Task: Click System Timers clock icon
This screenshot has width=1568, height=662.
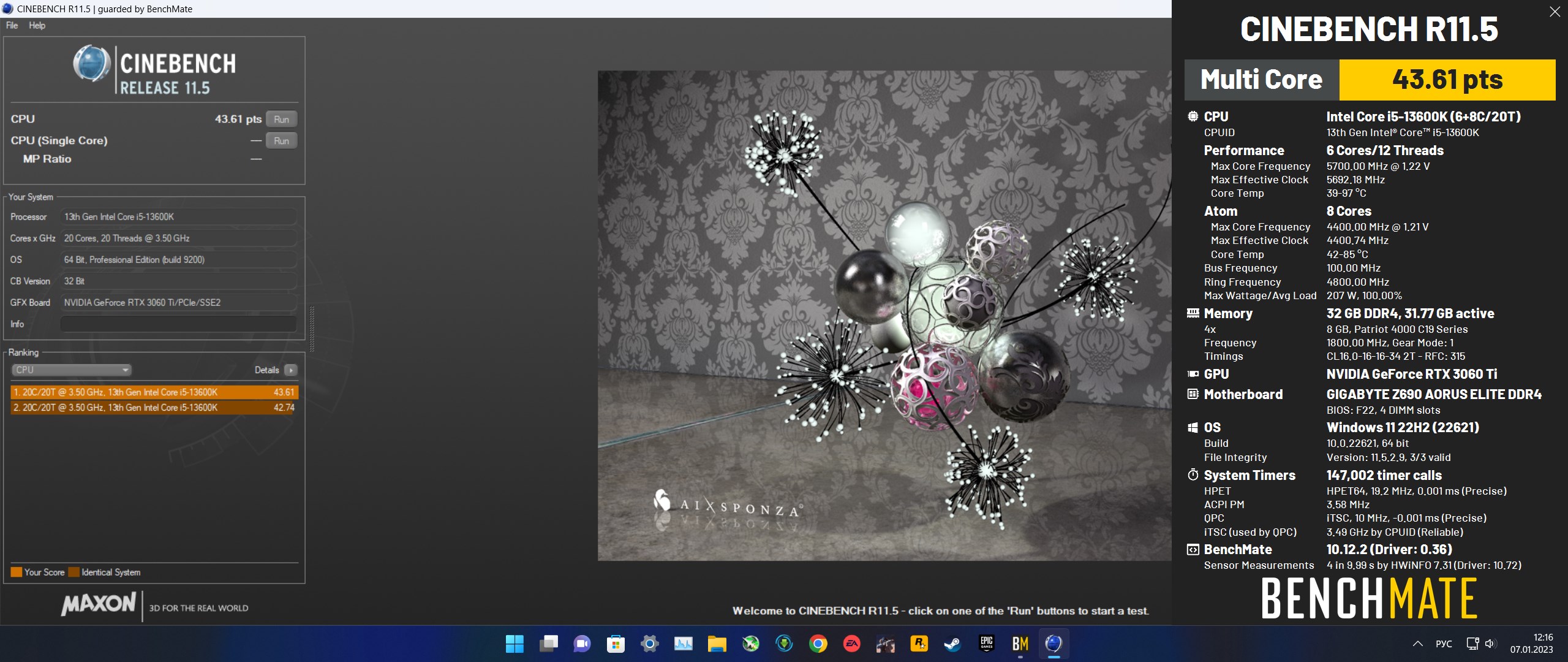Action: tap(1193, 475)
